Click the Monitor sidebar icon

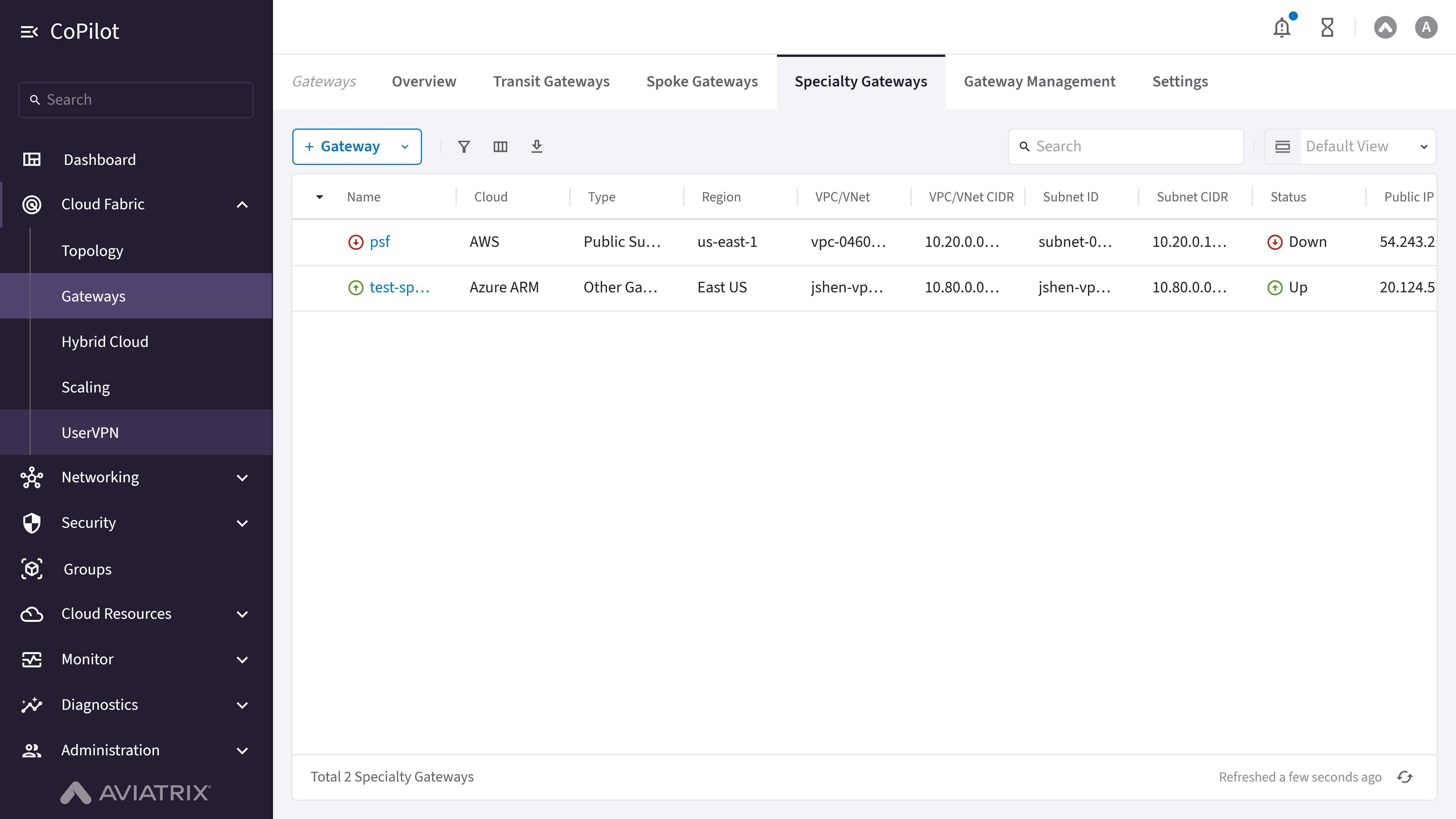32,660
